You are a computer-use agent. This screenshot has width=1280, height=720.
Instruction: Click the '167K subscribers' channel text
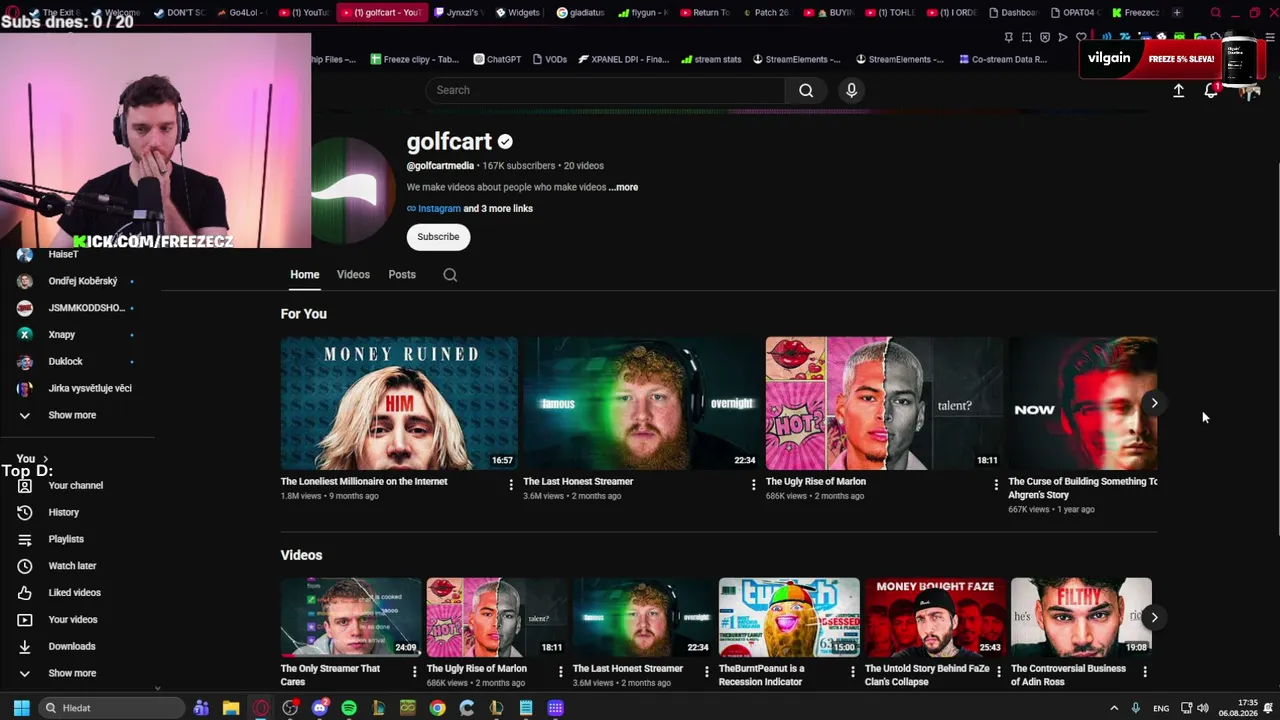(518, 166)
